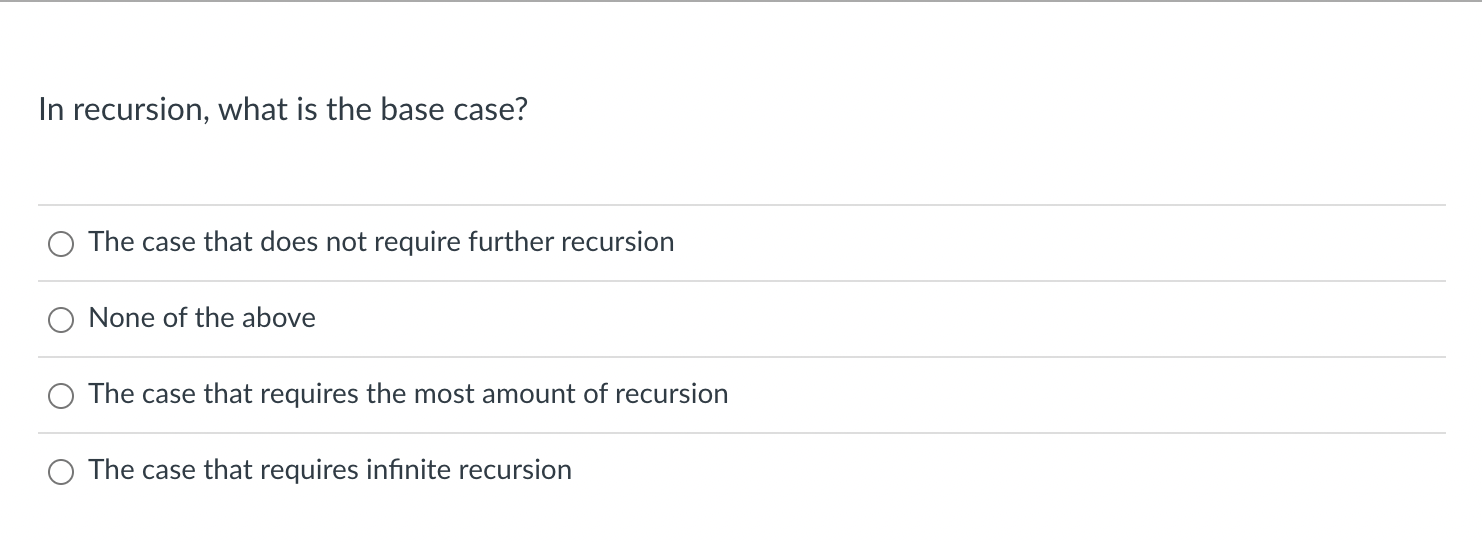Click the 'requires infinite recursion' answer label
Image resolution: width=1482 pixels, height=542 pixels.
330,470
